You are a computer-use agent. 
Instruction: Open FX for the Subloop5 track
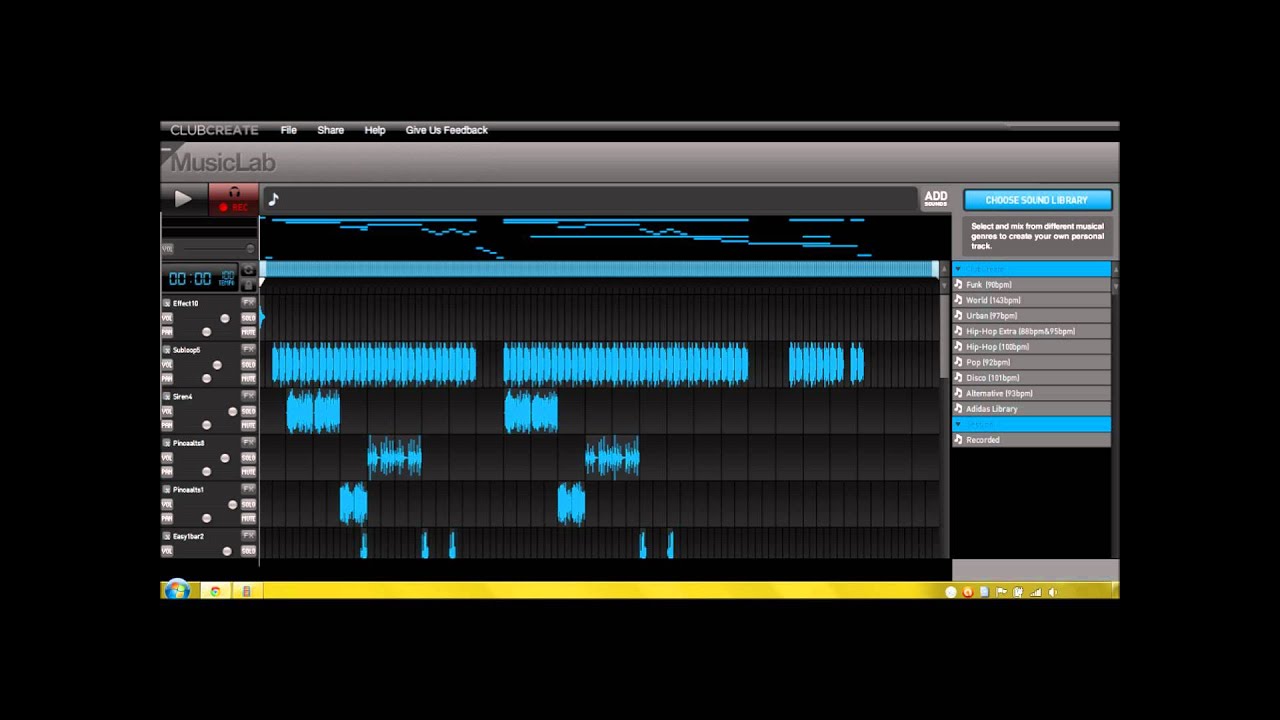(x=249, y=350)
